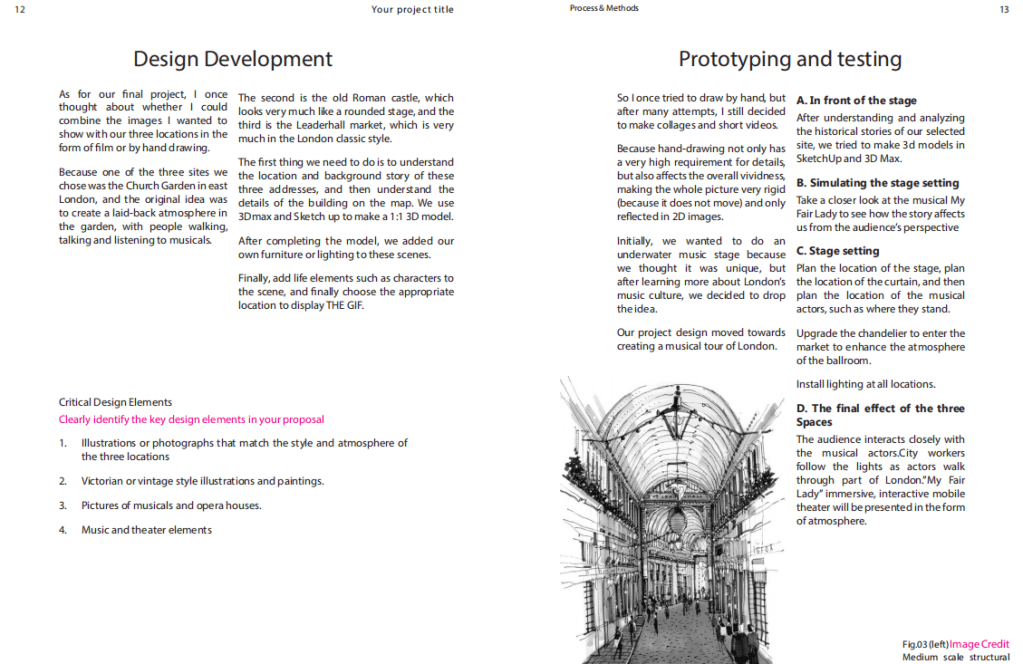Click the "Your project title" header text
The width and height of the screenshot is (1023, 664).
pyautogui.click(x=411, y=9)
